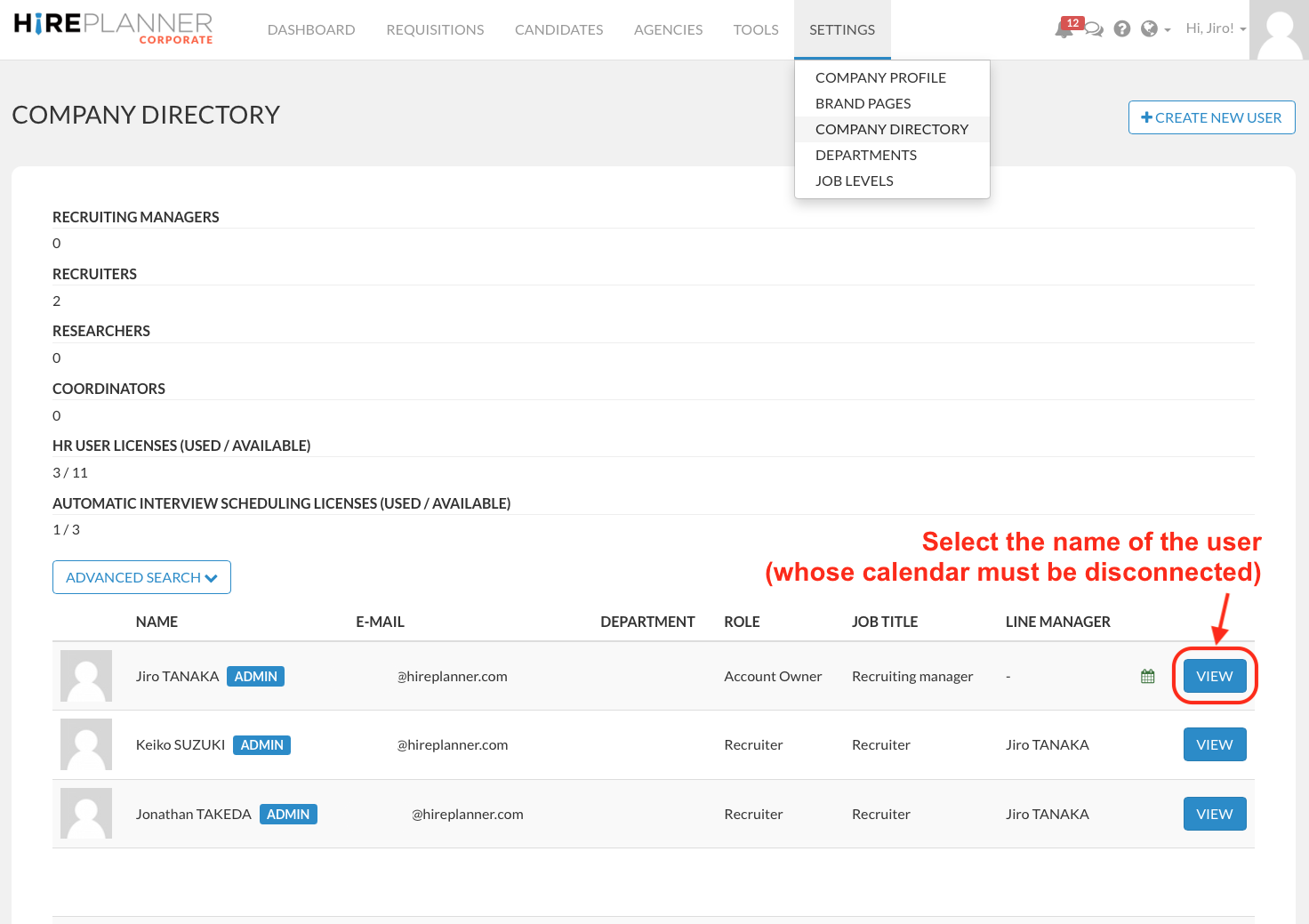Select Job Levels menu entry

point(854,181)
